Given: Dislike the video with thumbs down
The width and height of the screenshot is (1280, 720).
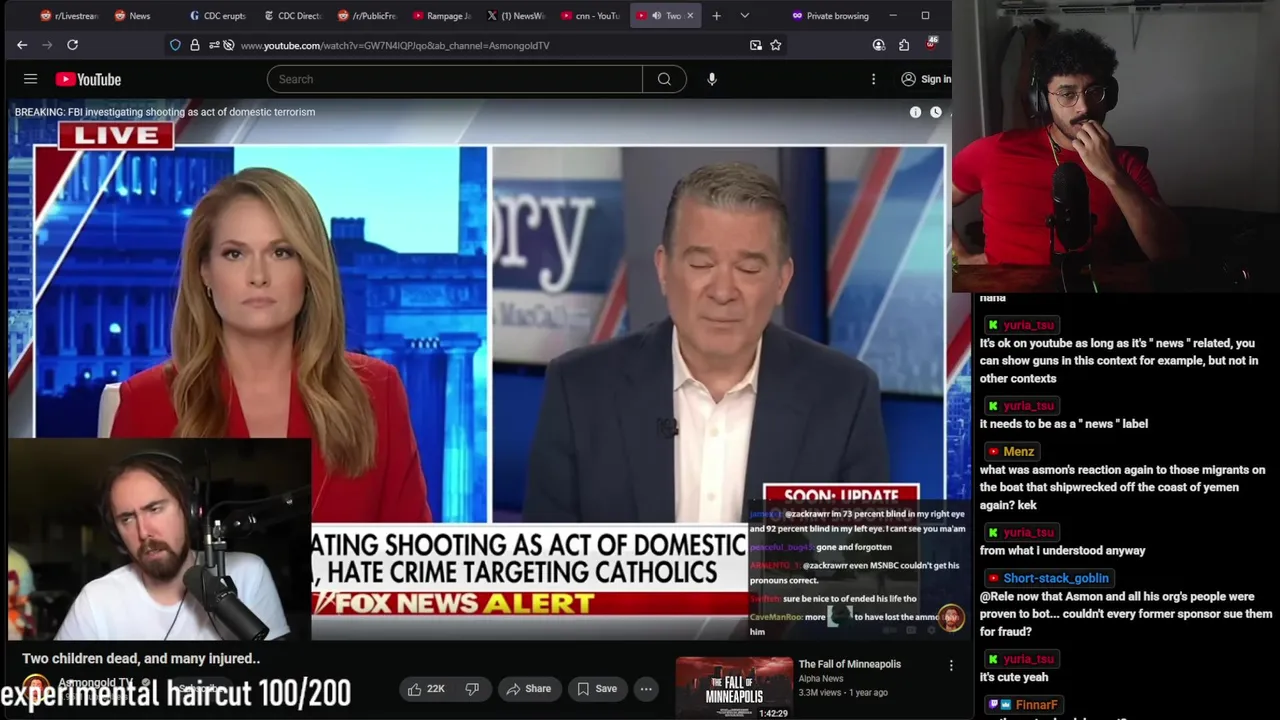Looking at the screenshot, I should tap(472, 689).
